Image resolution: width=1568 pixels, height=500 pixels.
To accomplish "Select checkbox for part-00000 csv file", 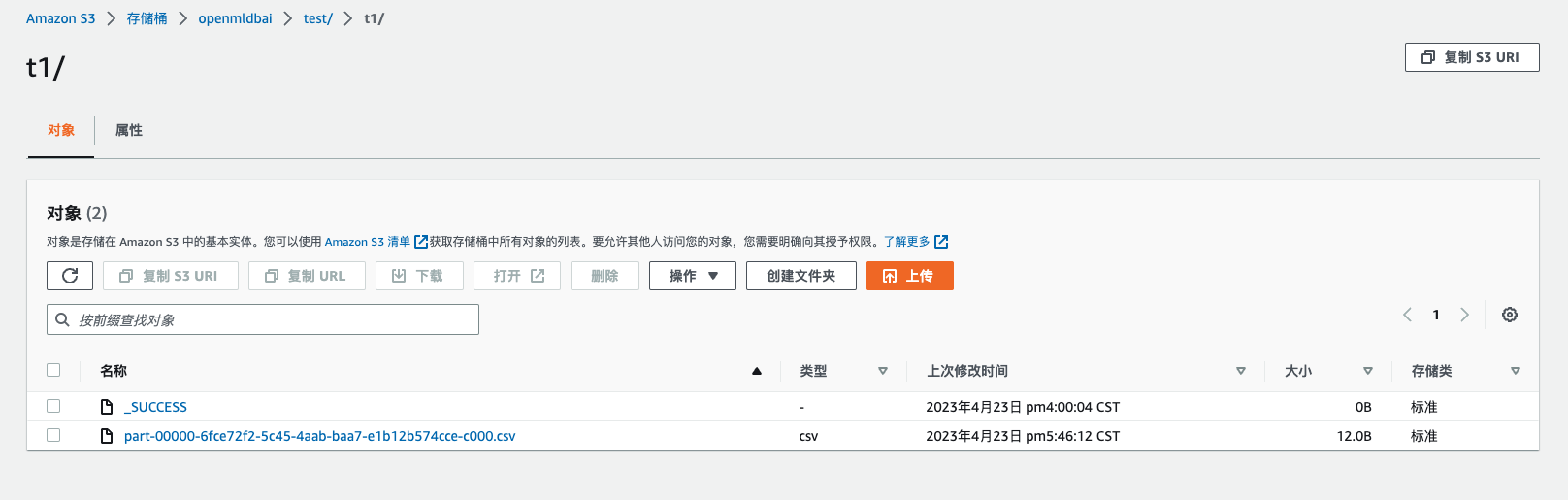I will point(53,435).
